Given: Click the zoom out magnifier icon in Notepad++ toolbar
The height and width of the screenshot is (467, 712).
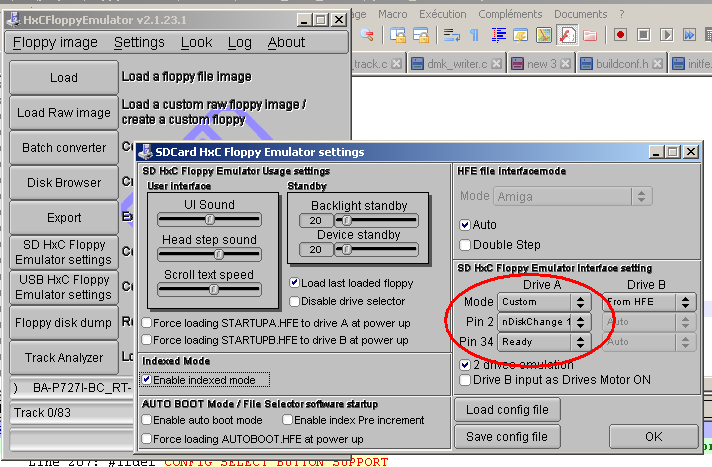Looking at the screenshot, I should (367, 35).
